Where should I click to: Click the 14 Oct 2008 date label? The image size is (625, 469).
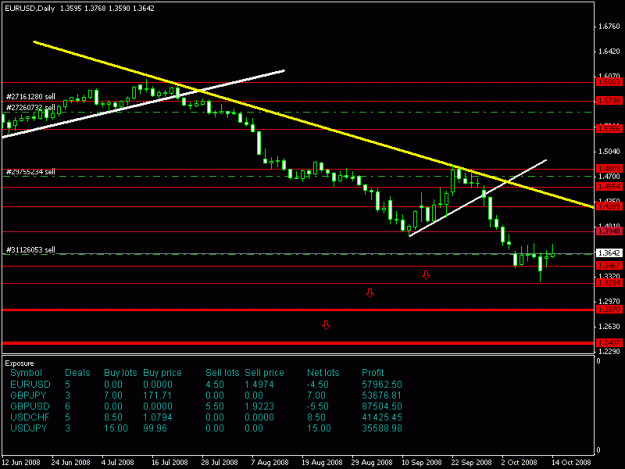tap(571, 462)
